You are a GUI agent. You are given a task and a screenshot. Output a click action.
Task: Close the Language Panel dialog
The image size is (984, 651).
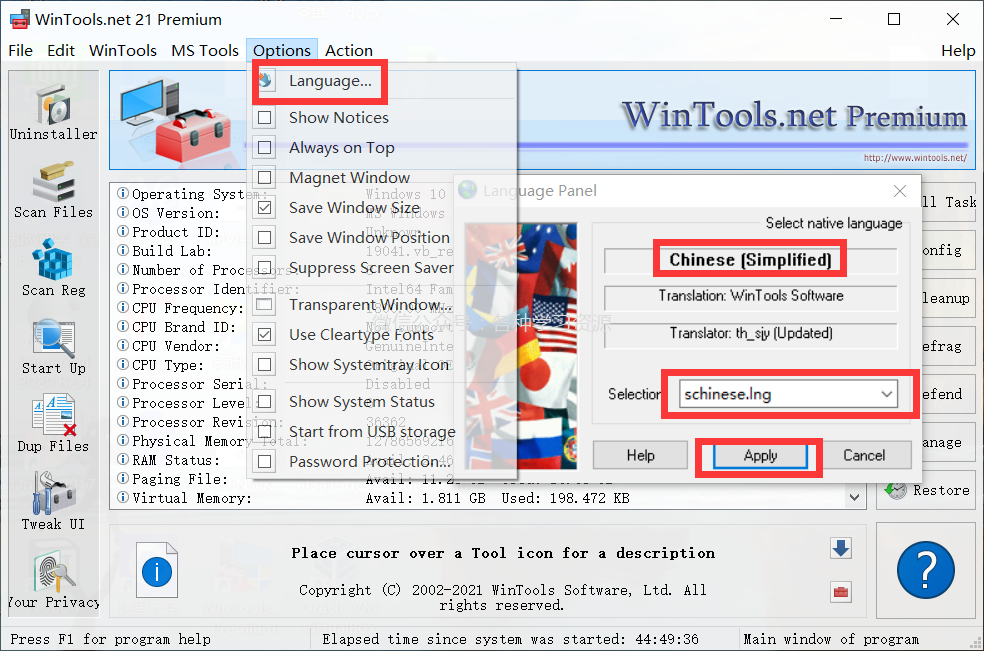(900, 191)
